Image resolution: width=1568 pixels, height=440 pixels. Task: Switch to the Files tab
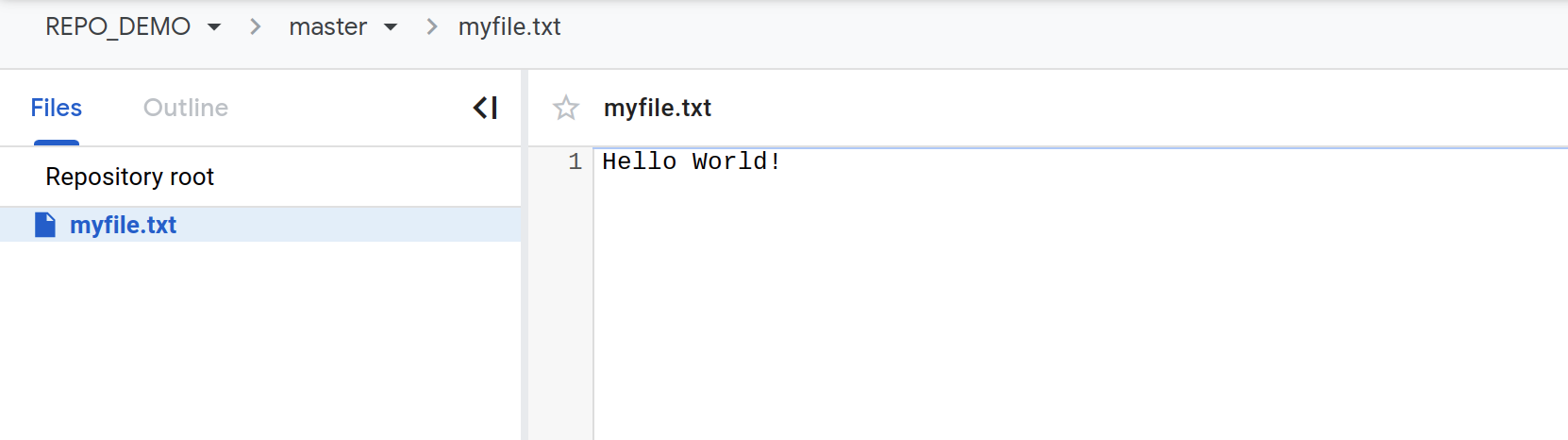pyautogui.click(x=57, y=108)
